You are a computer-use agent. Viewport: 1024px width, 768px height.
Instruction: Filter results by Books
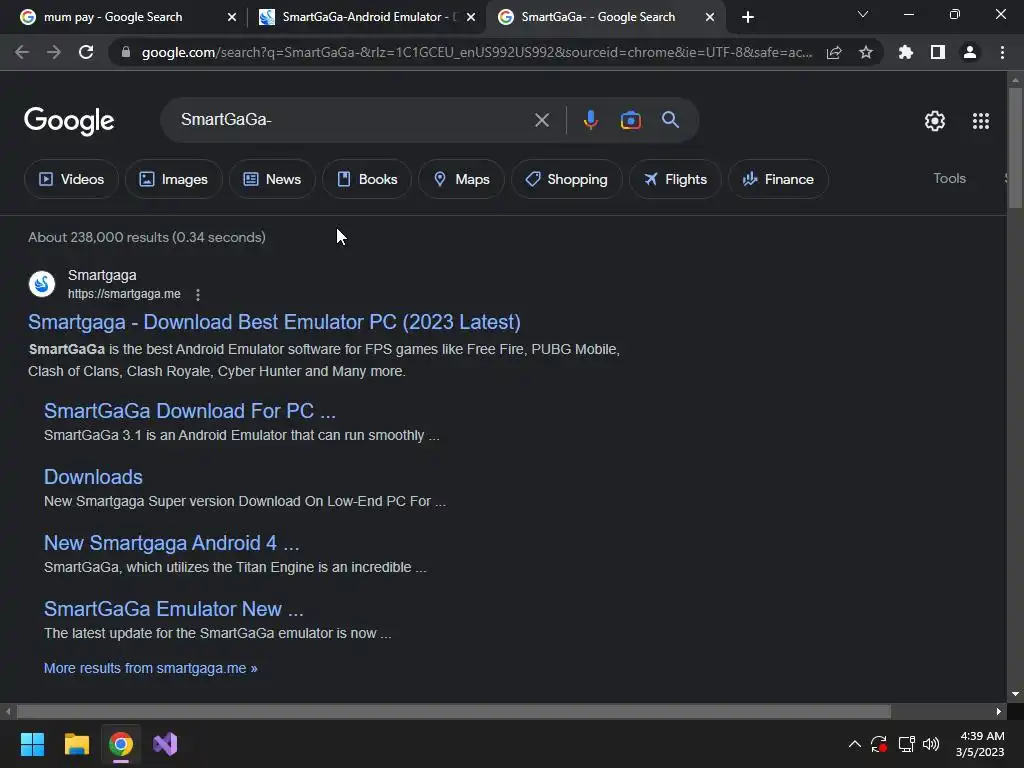pyautogui.click(x=367, y=179)
